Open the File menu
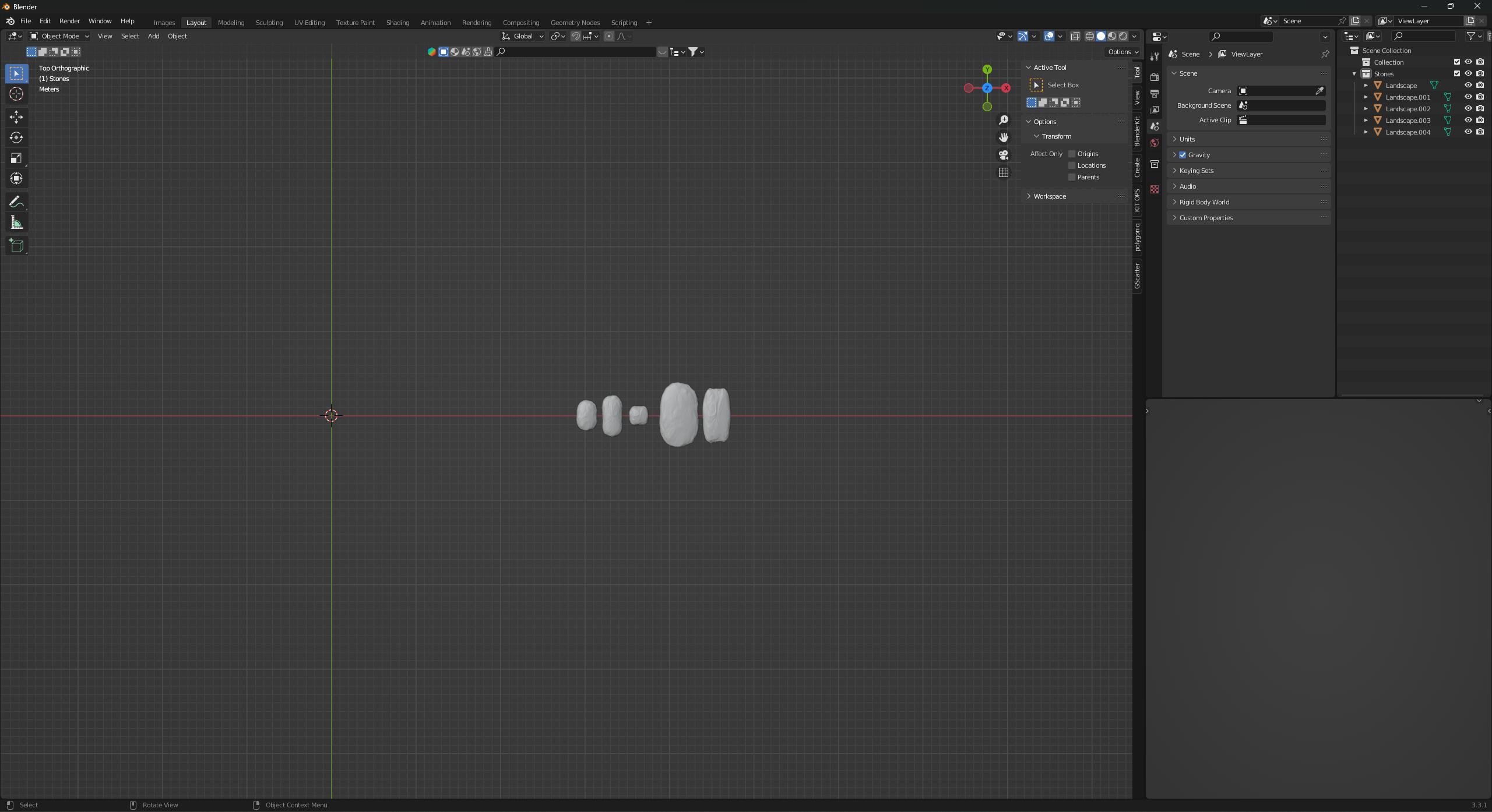The image size is (1492, 812). [x=26, y=21]
